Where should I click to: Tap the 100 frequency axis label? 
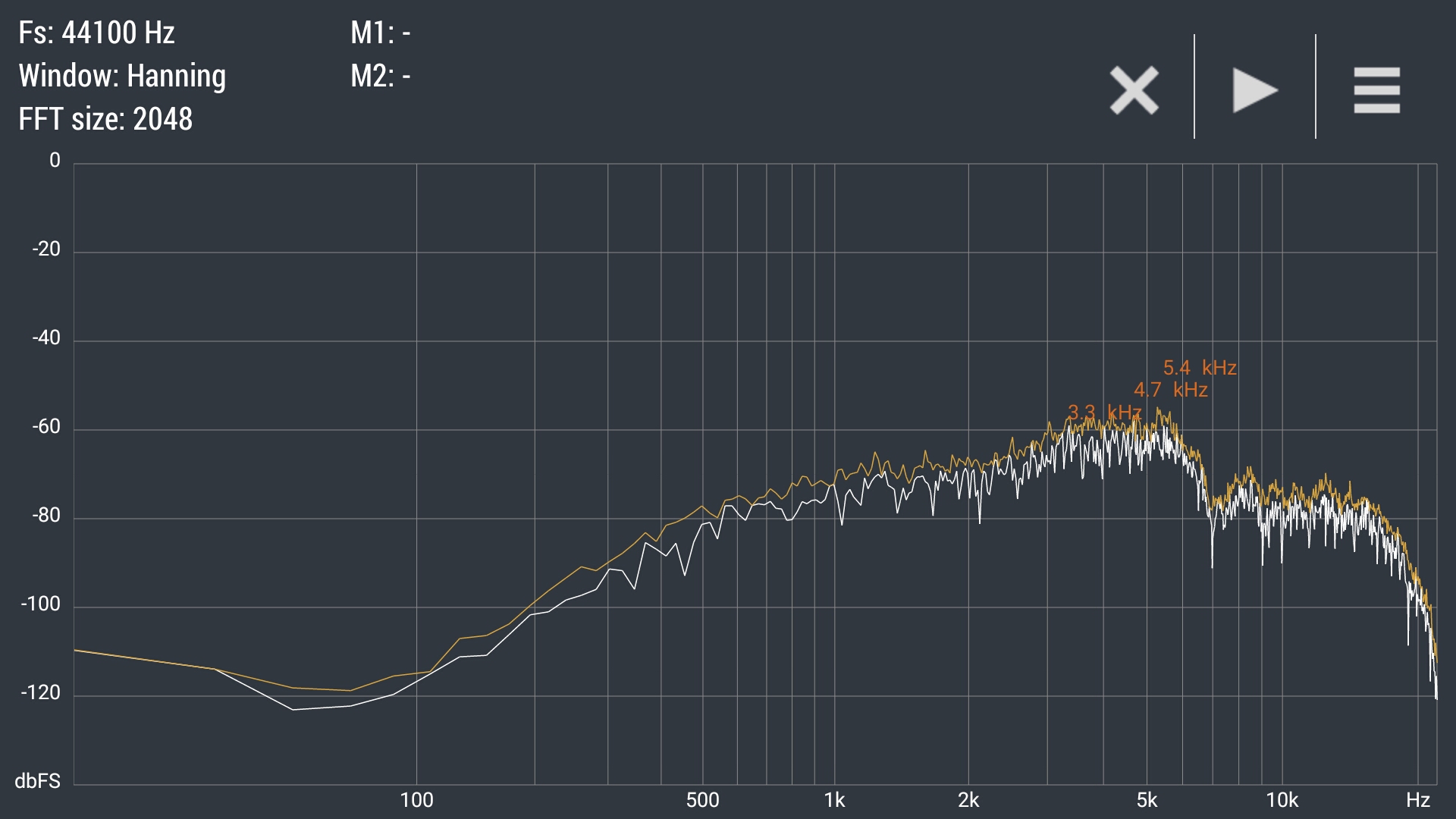pyautogui.click(x=416, y=800)
